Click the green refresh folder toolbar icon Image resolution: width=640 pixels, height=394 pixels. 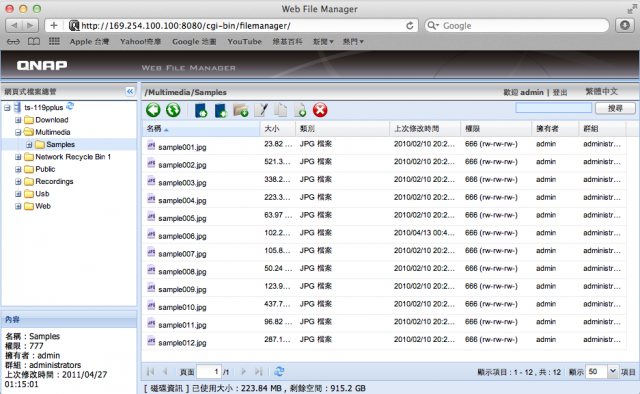(173, 110)
